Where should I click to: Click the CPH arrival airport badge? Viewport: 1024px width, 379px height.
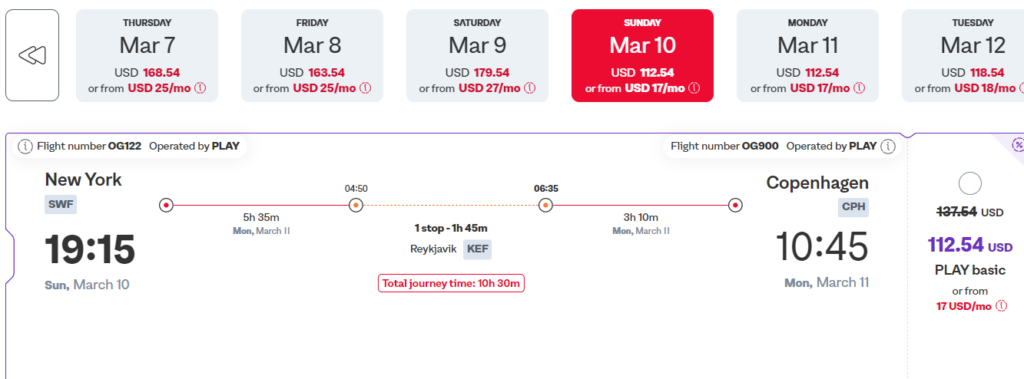(854, 207)
